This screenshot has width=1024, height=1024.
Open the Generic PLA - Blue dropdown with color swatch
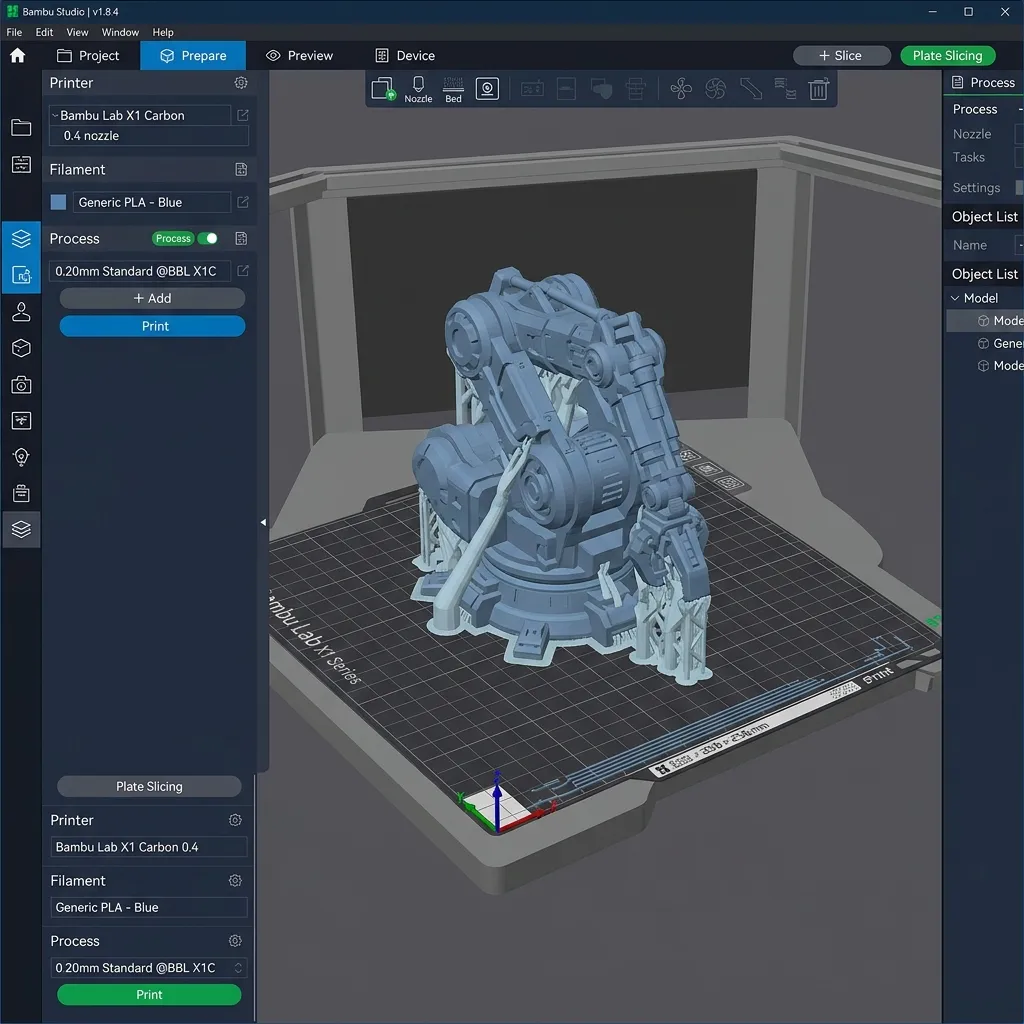(152, 202)
